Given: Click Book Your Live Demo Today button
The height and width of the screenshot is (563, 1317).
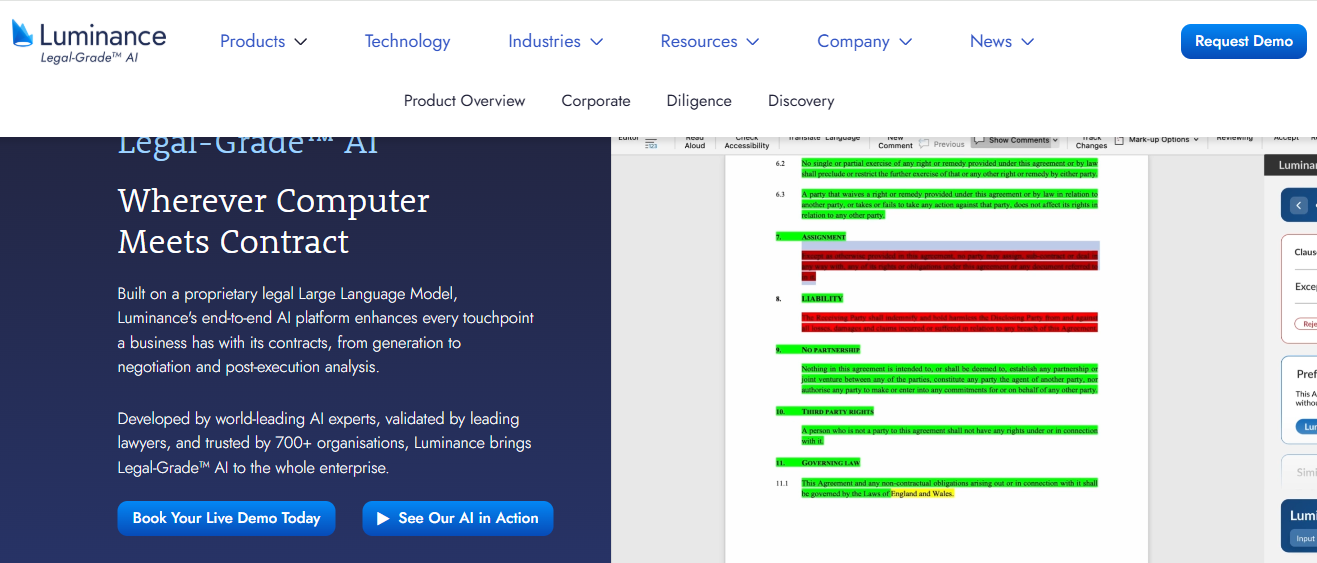Looking at the screenshot, I should (x=226, y=518).
